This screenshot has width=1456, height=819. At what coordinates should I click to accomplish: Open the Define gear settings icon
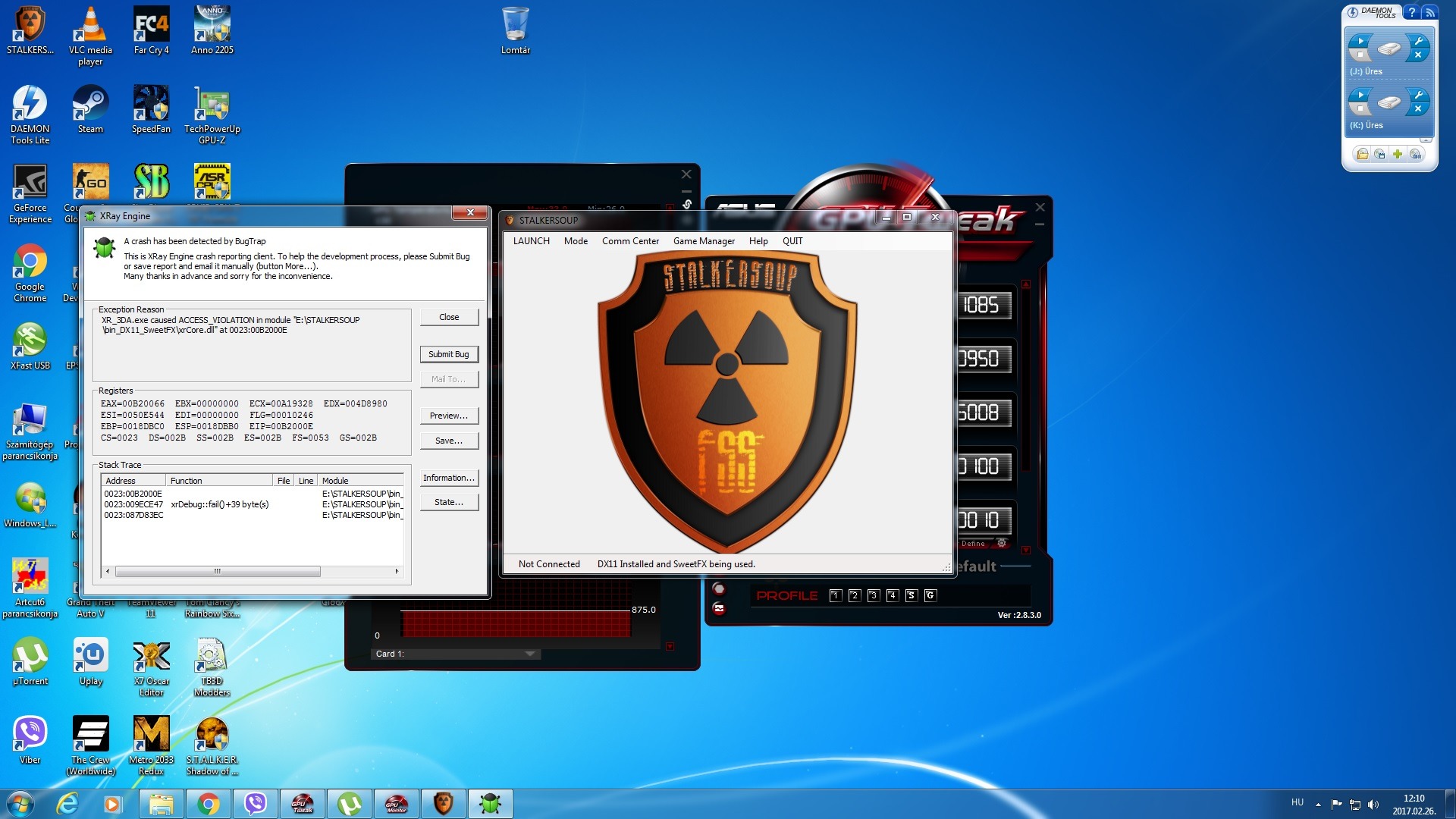(x=1002, y=544)
